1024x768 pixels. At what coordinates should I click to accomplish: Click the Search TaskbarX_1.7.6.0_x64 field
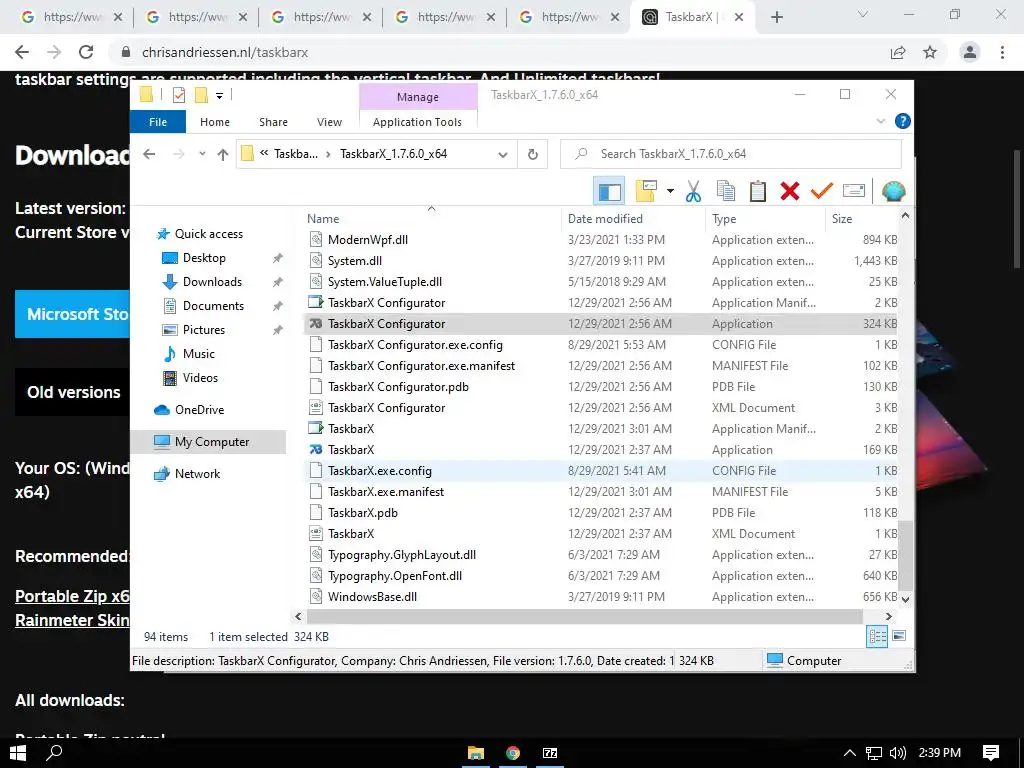point(731,154)
